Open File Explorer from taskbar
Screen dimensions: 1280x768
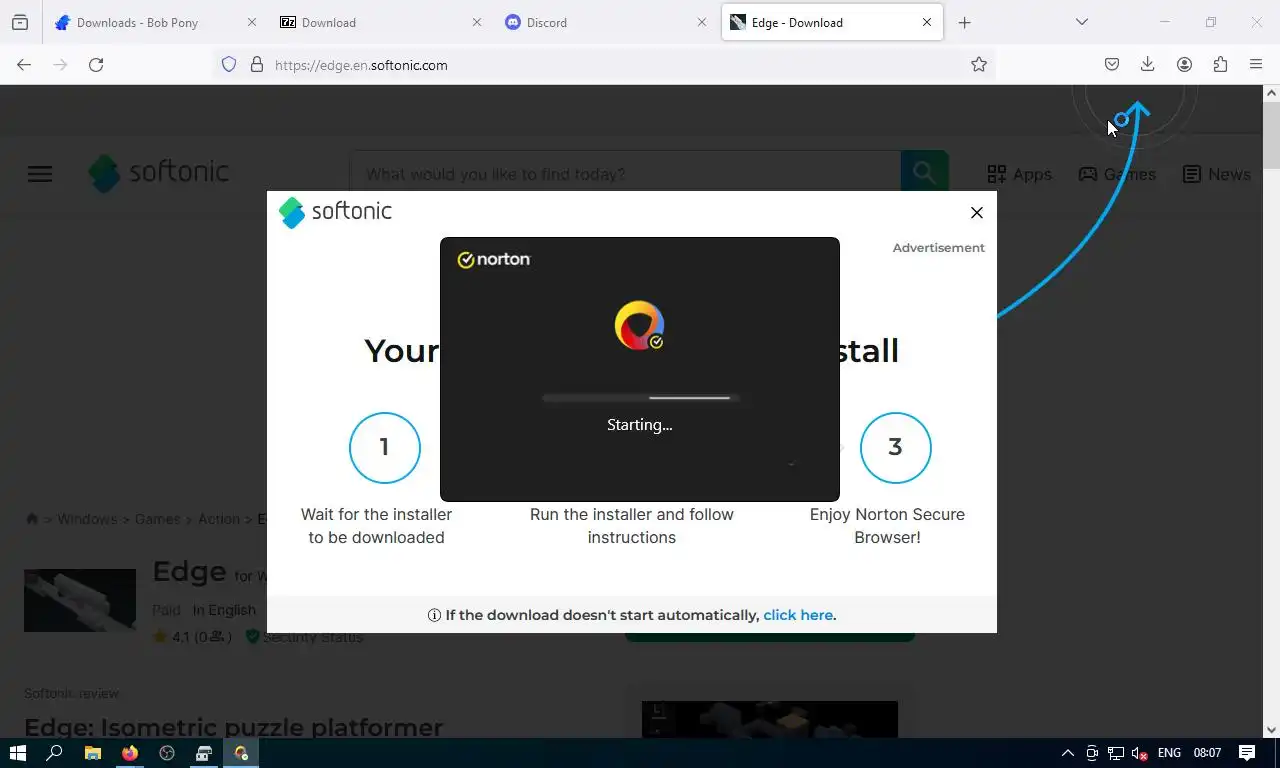click(x=92, y=753)
